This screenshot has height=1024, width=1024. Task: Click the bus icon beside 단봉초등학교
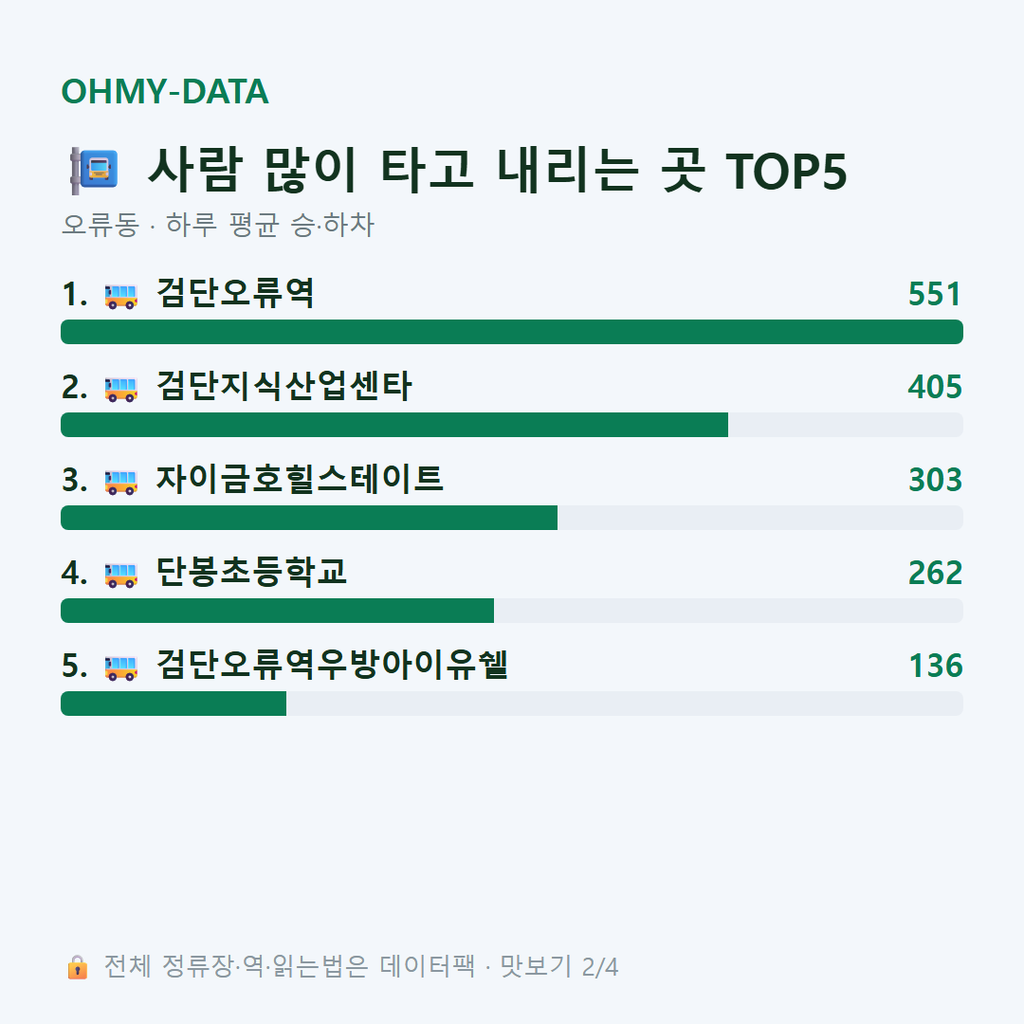[x=121, y=575]
